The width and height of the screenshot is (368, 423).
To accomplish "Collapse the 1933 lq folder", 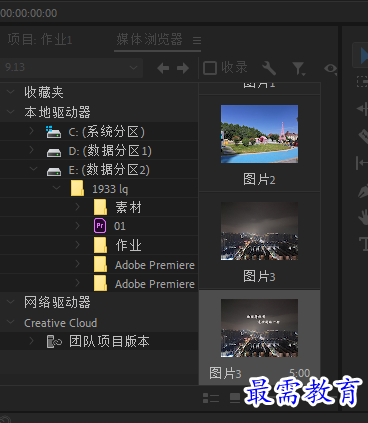I will point(57,188).
